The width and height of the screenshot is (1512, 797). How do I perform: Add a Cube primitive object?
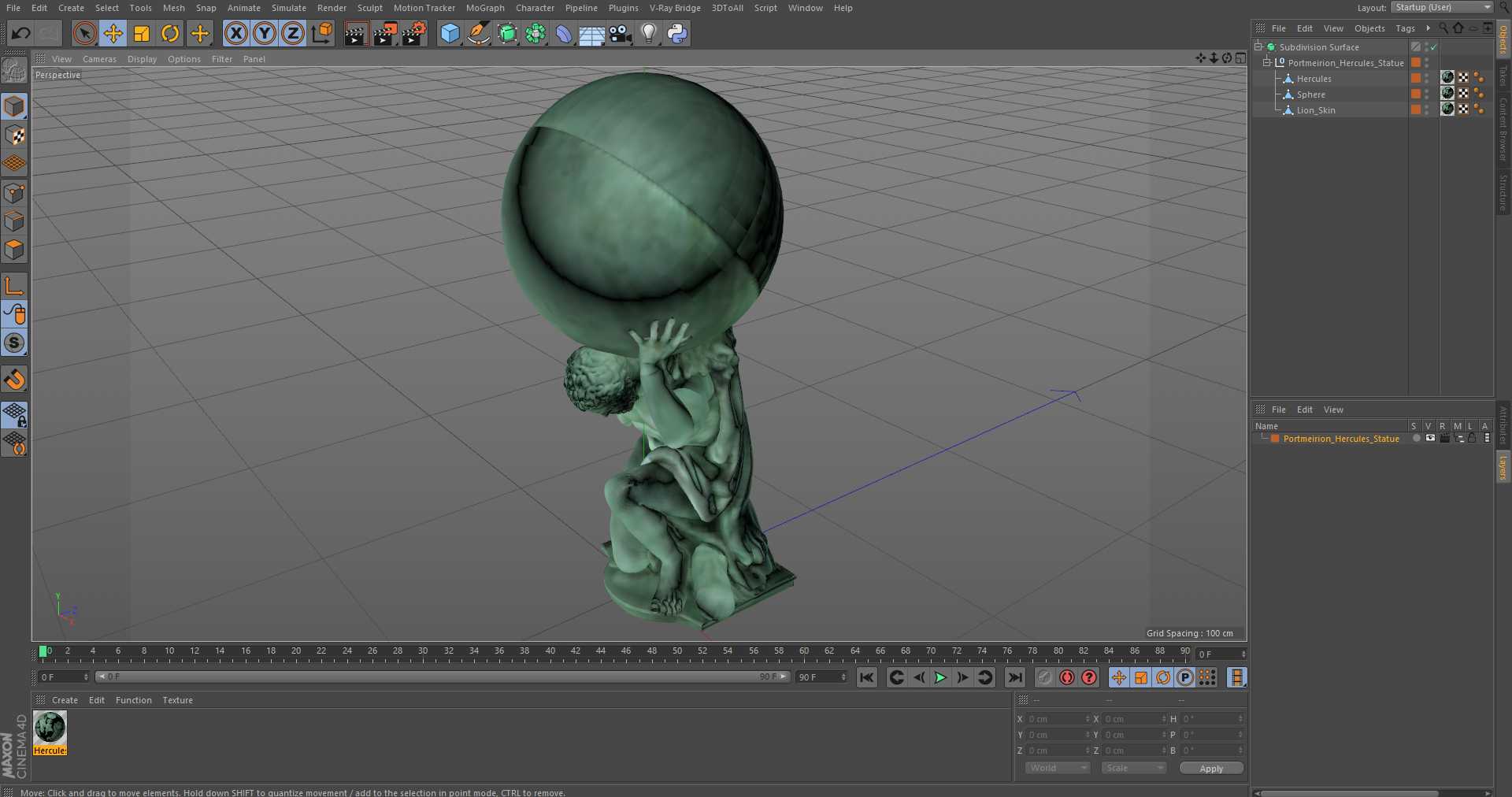450,33
